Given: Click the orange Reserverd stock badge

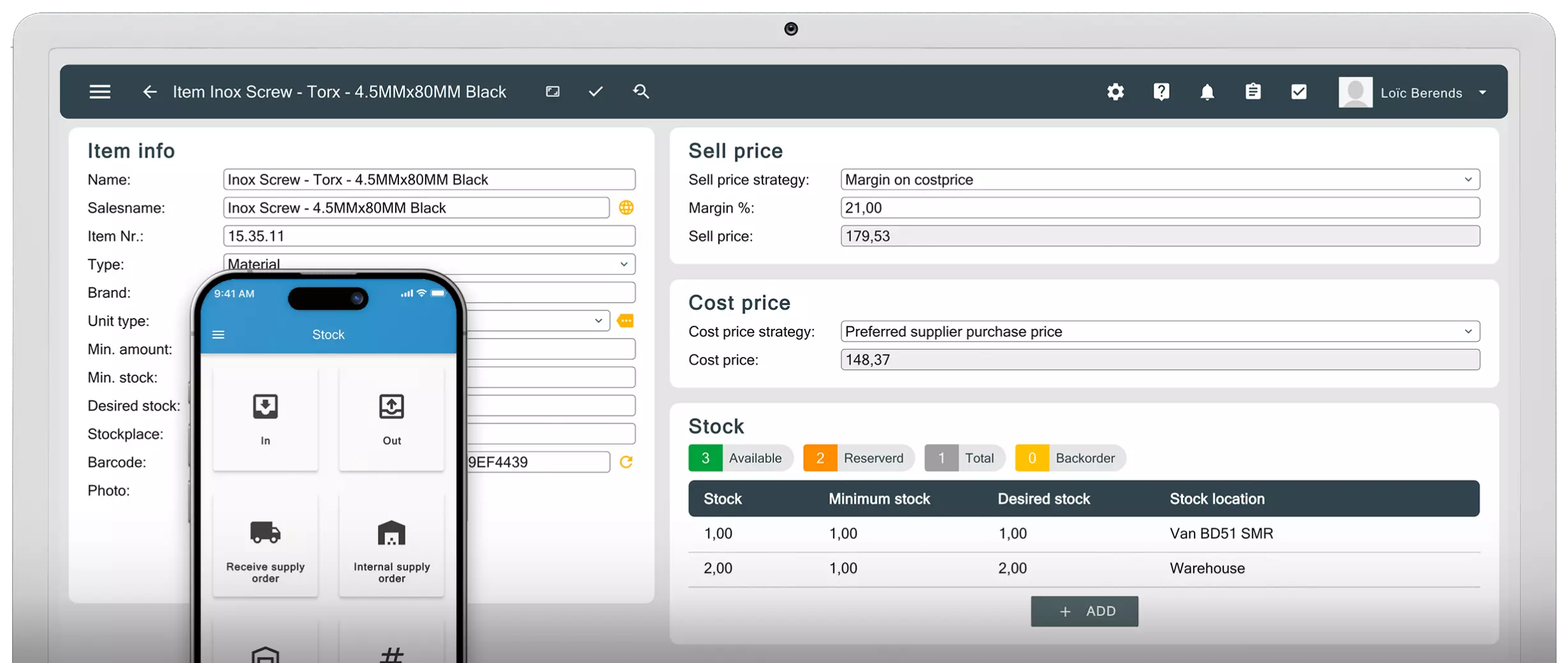Looking at the screenshot, I should pyautogui.click(x=859, y=458).
